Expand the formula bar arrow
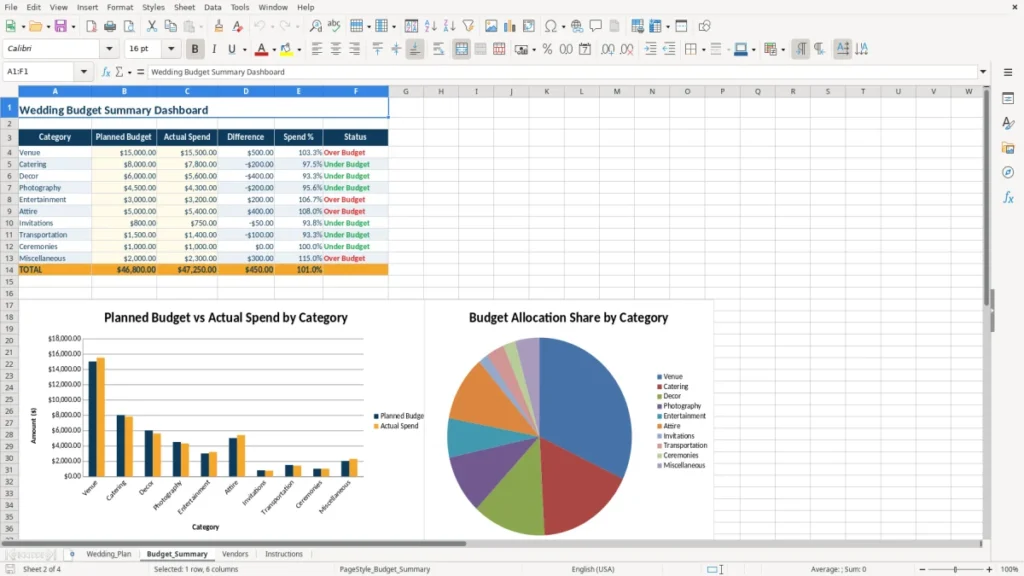Viewport: 1024px width, 576px height. [983, 72]
